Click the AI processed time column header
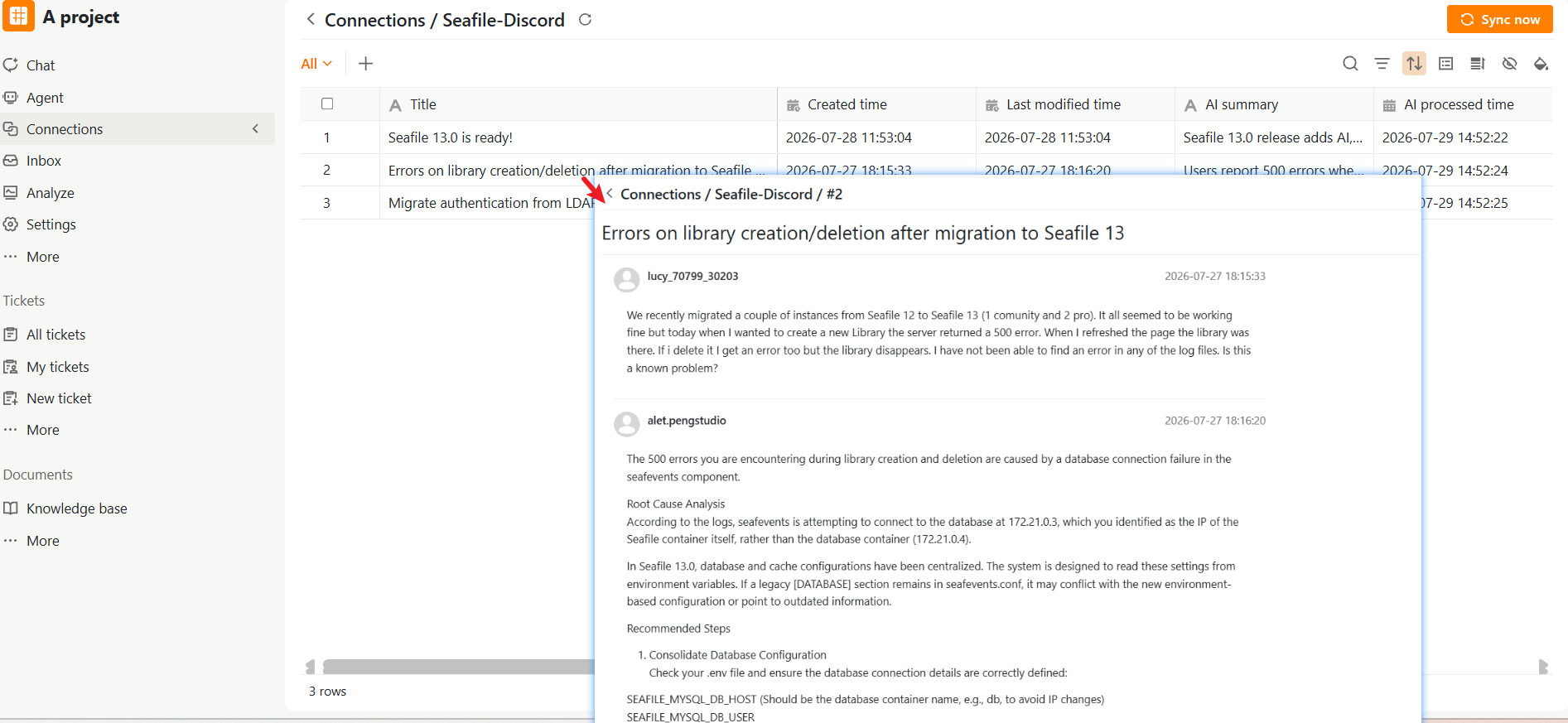Viewport: 1568px width, 723px height. (x=1463, y=104)
